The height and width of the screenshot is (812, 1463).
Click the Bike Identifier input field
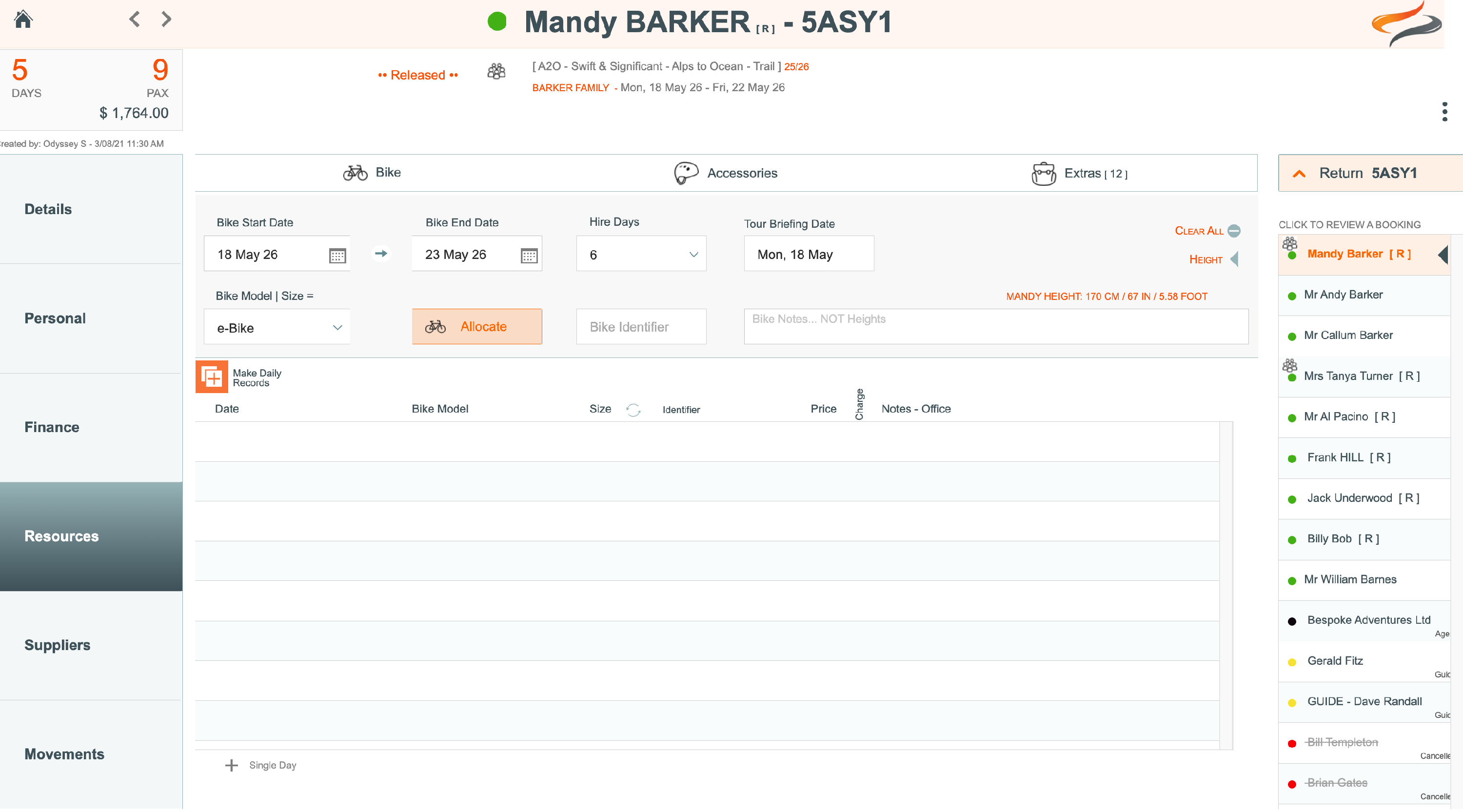pyautogui.click(x=641, y=327)
